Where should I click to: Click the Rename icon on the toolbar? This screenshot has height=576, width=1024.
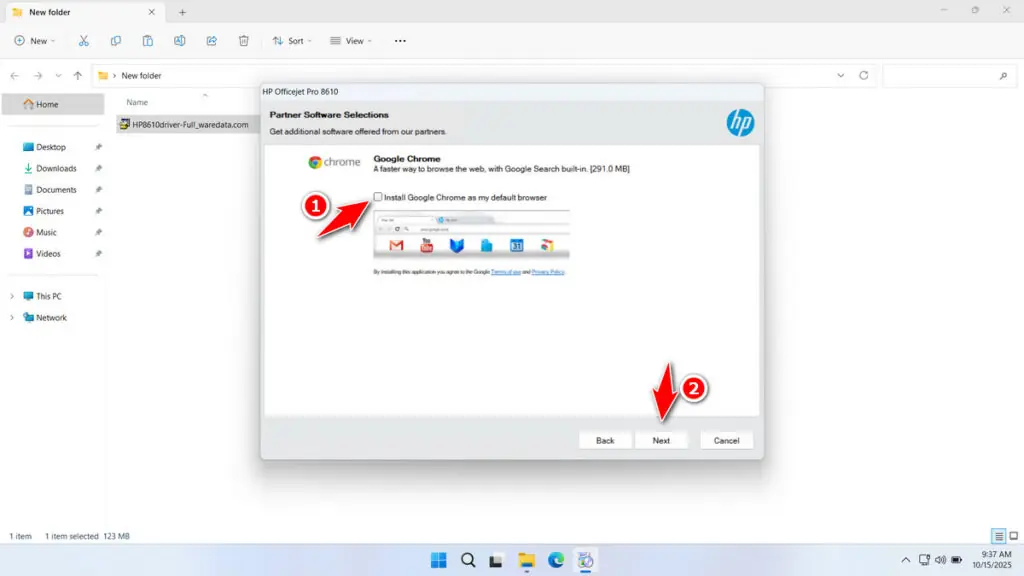click(179, 40)
